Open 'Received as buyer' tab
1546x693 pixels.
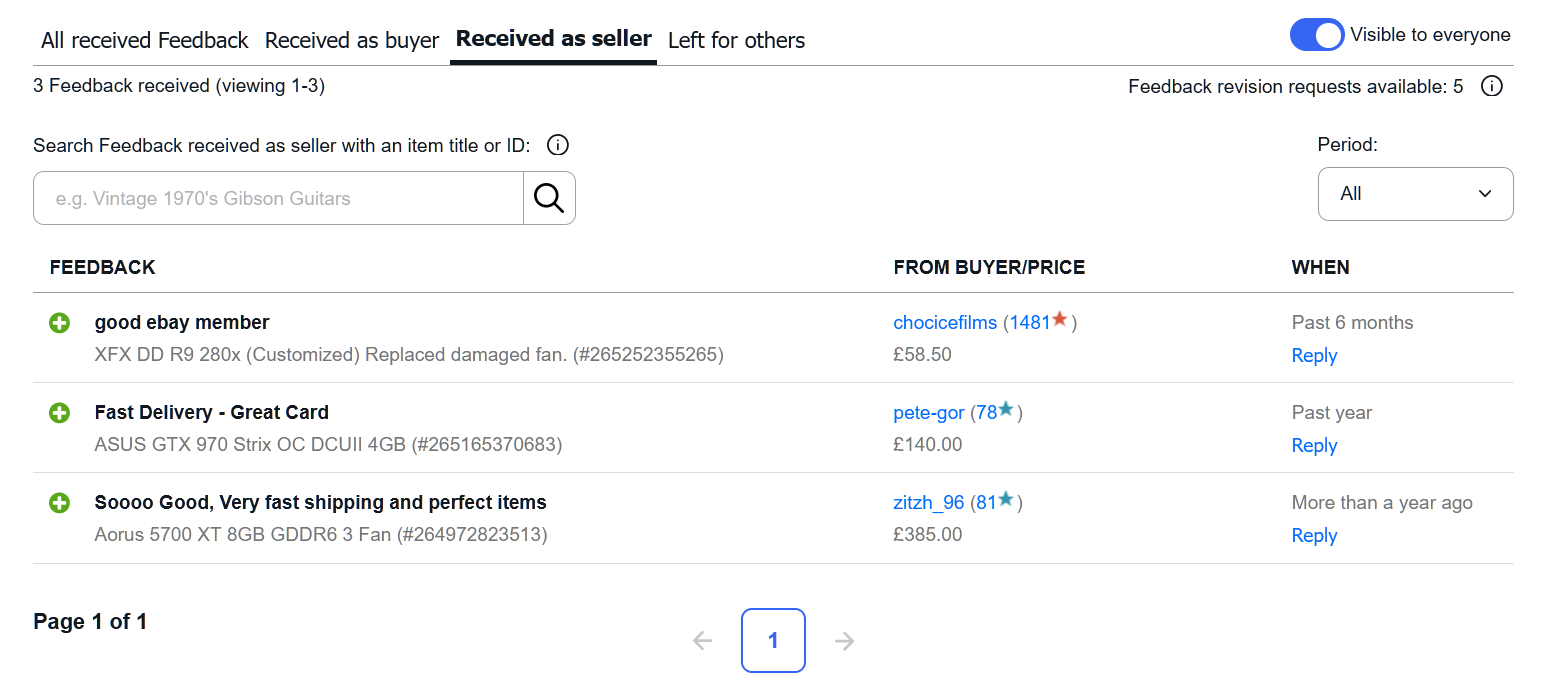point(352,41)
